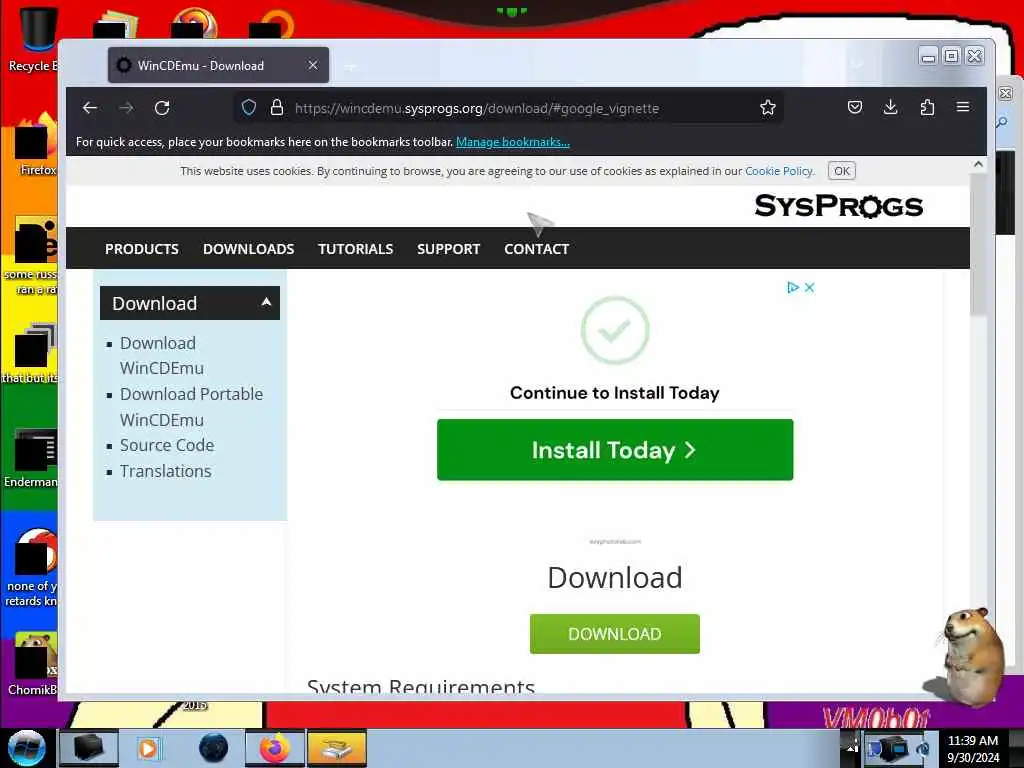Open the Download WinCDEmu sidebar link
Screen dimensions: 1024x768
tap(161, 355)
